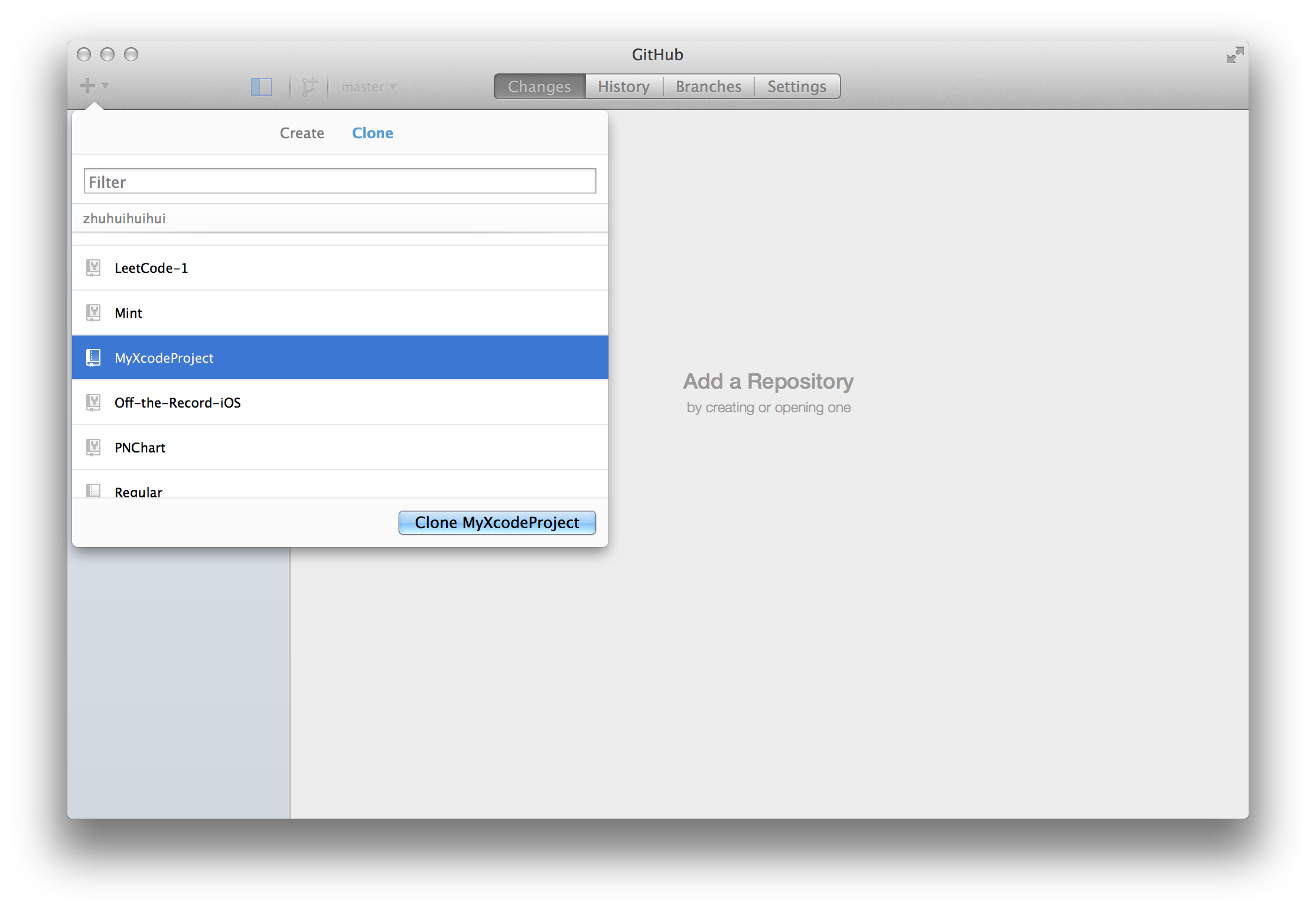
Task: Select the MyXcodeProject repository row
Action: coord(340,357)
